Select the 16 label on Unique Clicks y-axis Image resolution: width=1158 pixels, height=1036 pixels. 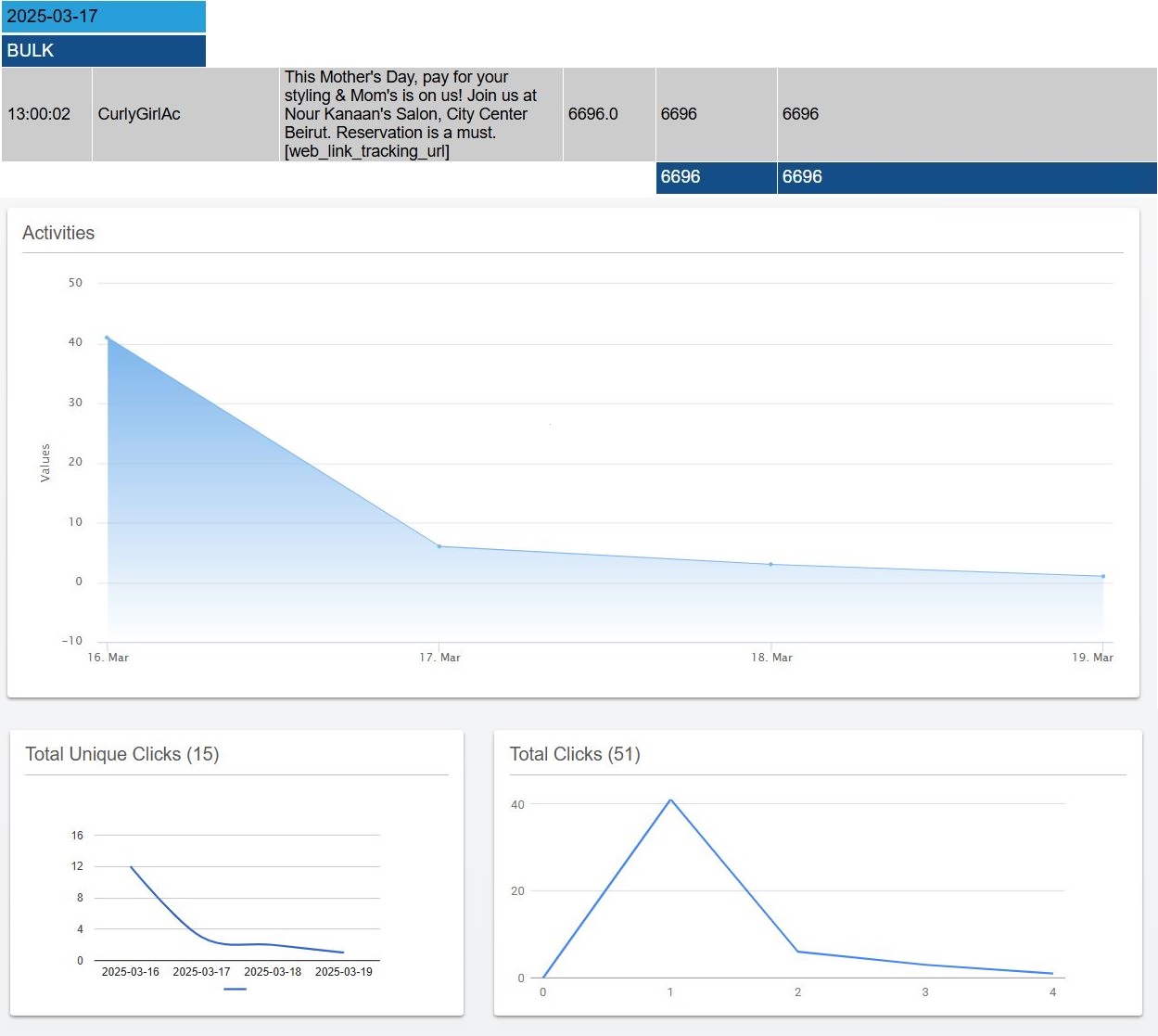coord(77,836)
